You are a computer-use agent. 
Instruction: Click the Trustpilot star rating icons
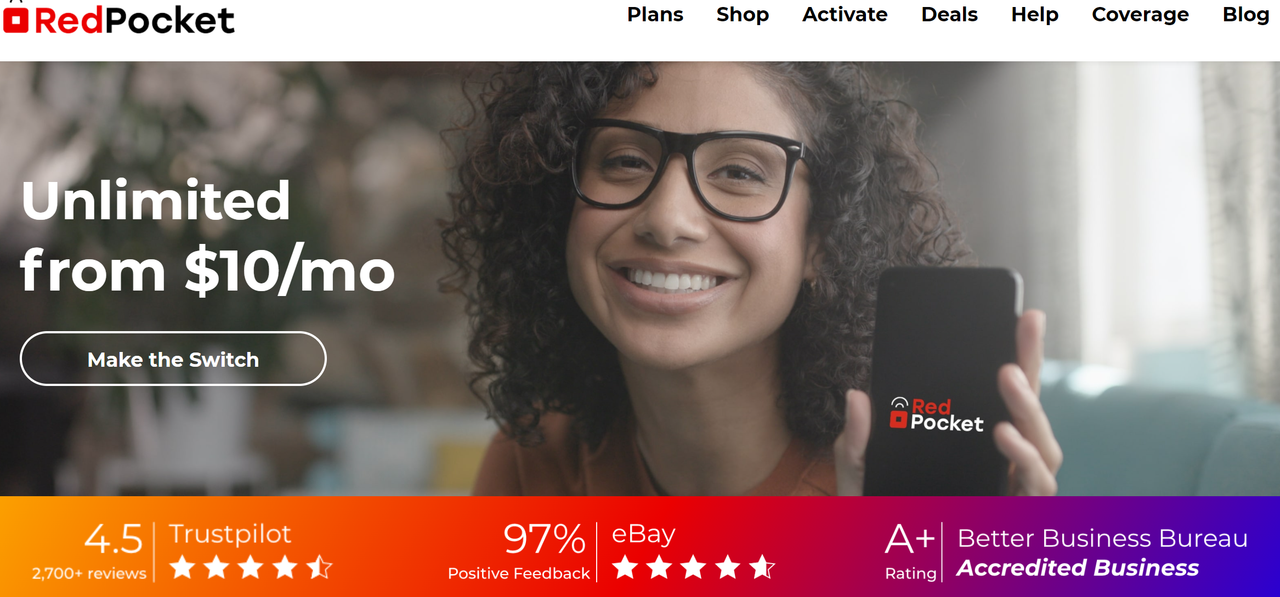point(250,568)
